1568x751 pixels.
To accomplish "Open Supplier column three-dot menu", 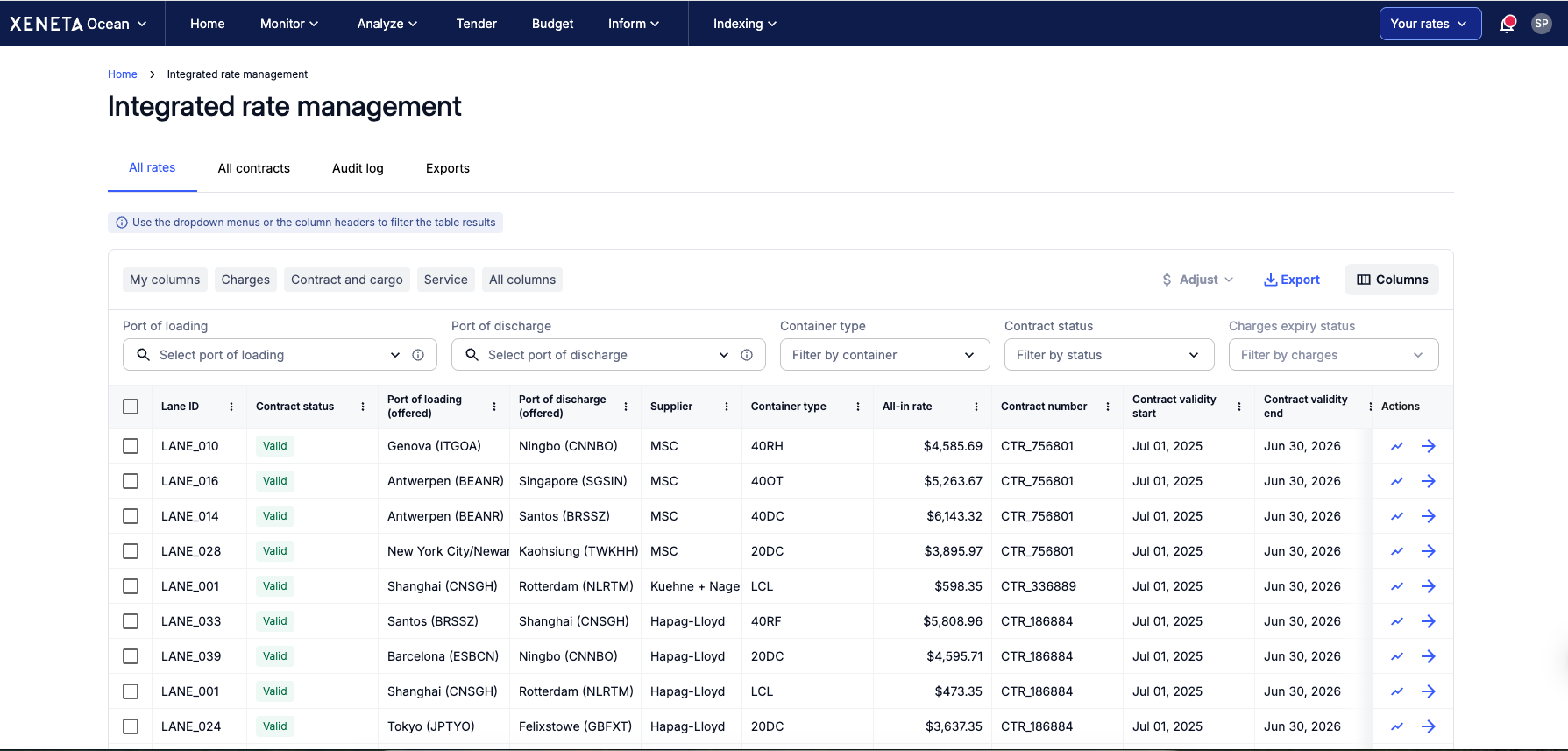I will 727,407.
